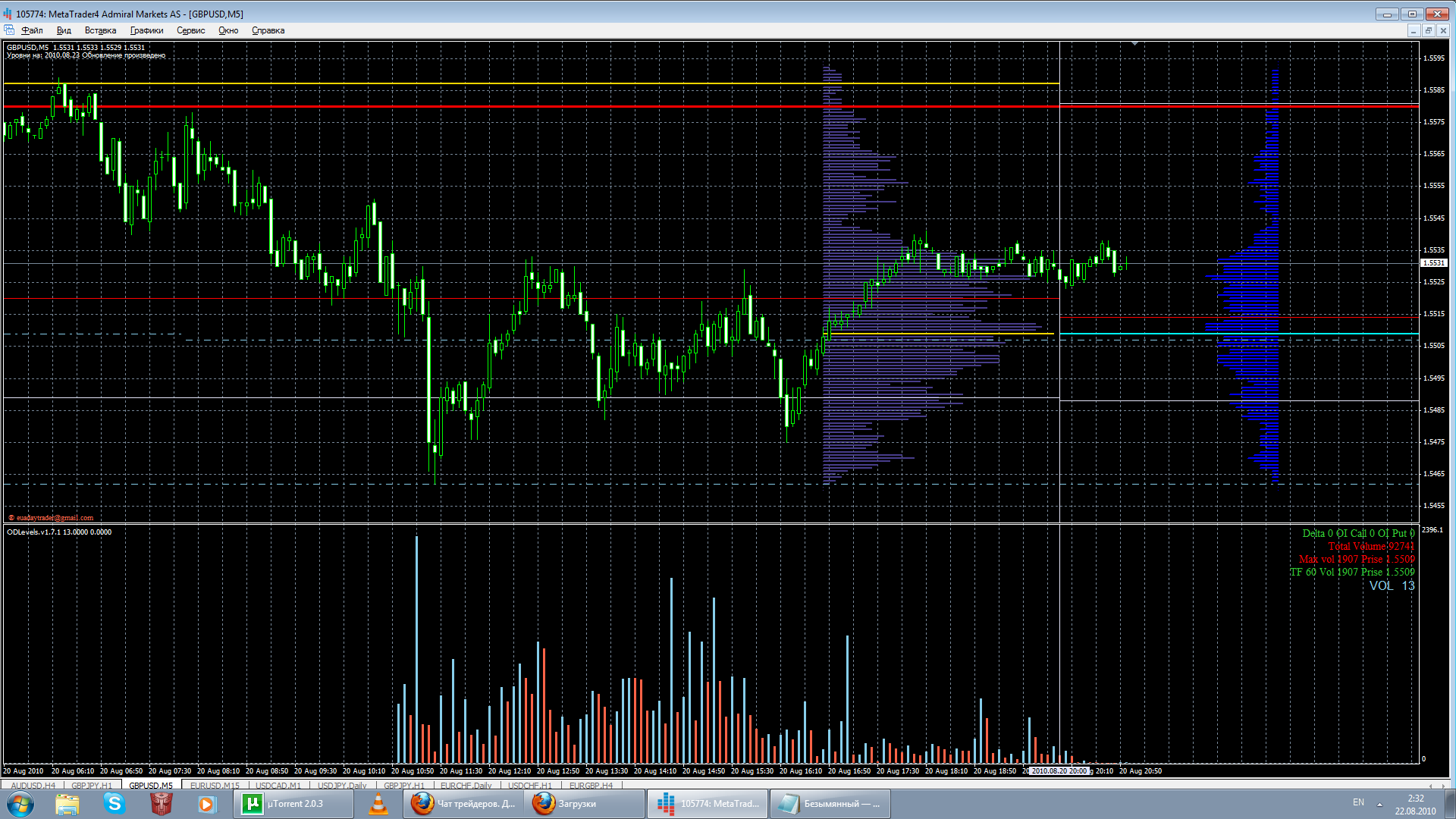Click the current price label 1.5531
Viewport: 1456px width, 819px height.
(1433, 263)
